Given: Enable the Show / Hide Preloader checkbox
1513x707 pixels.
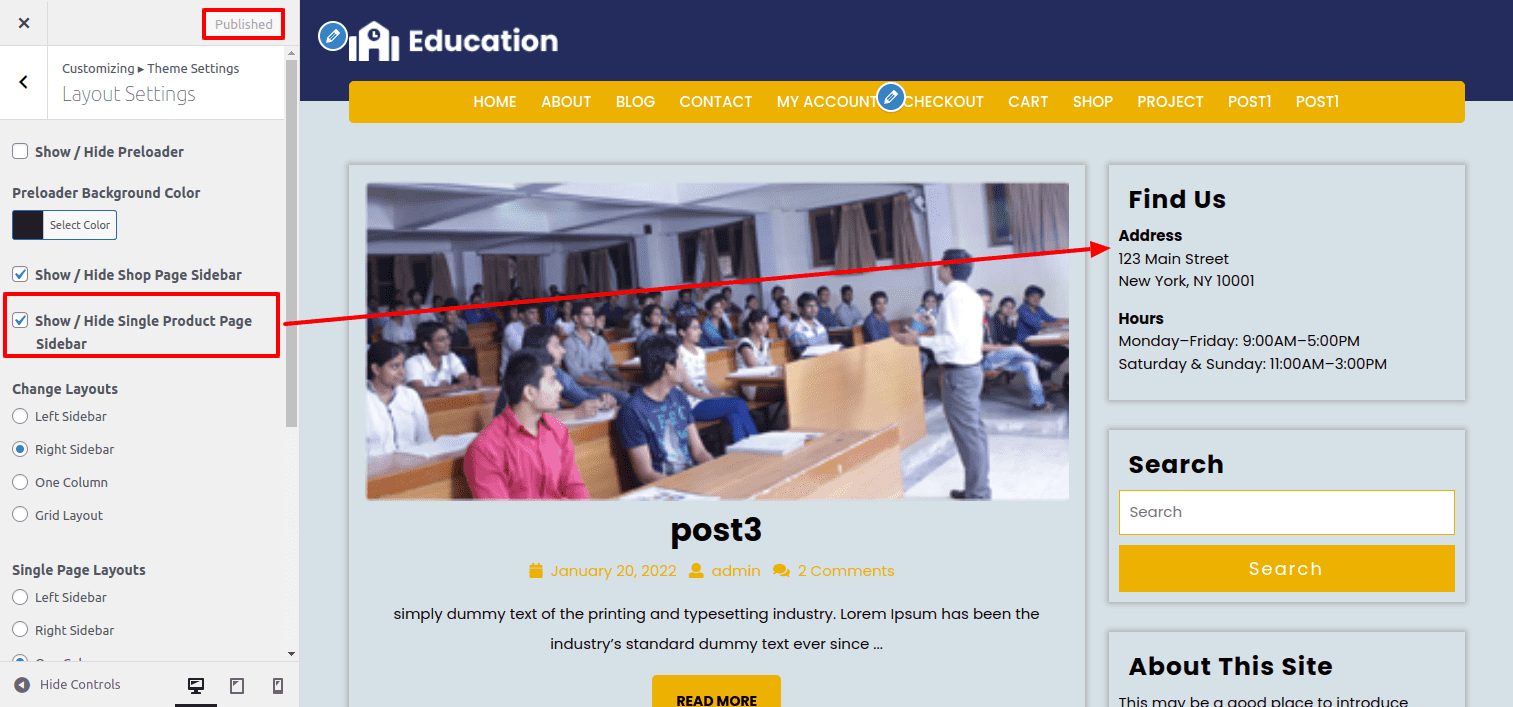Looking at the screenshot, I should coord(20,151).
